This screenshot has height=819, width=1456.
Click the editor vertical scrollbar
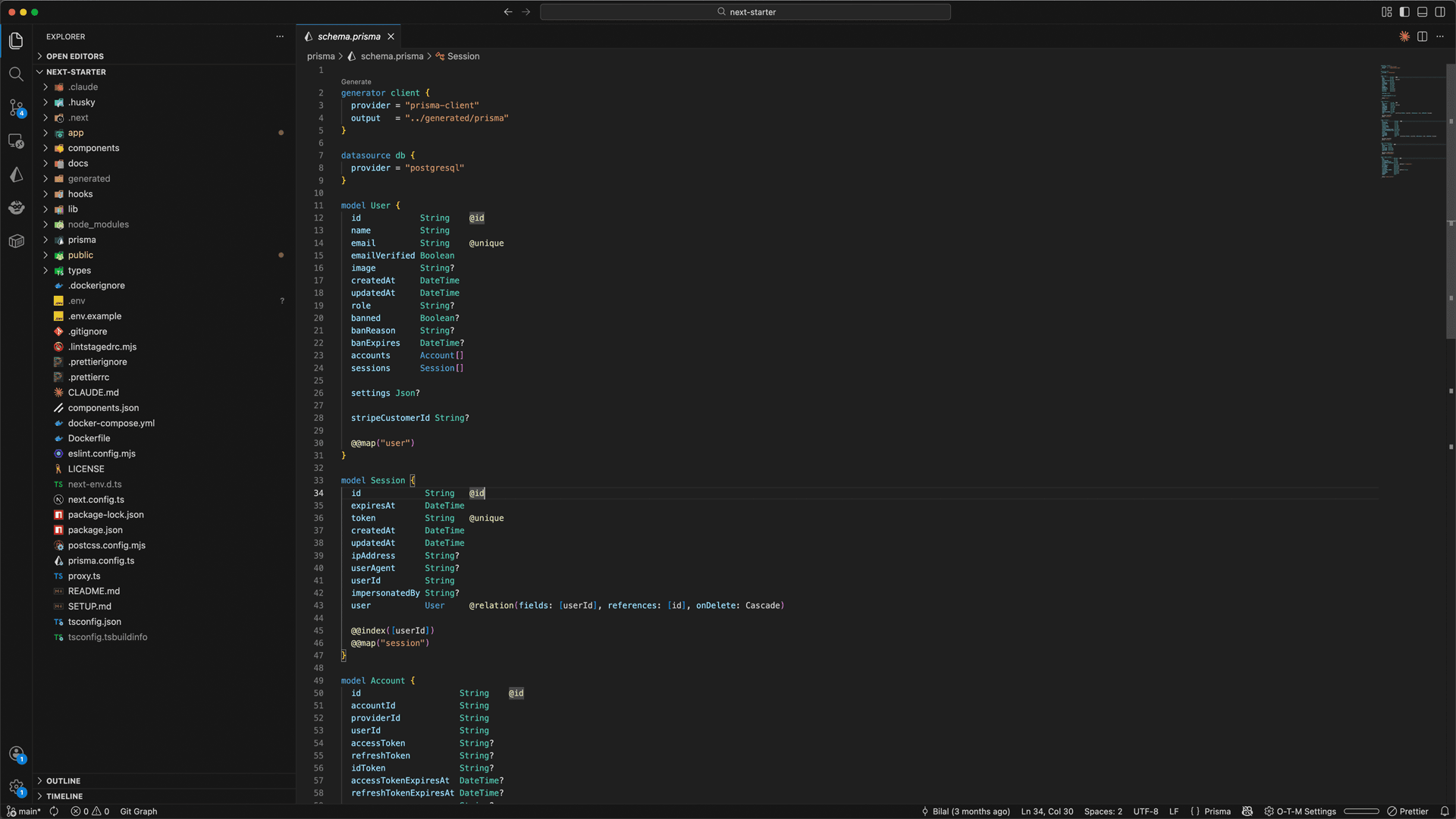[x=1451, y=201]
